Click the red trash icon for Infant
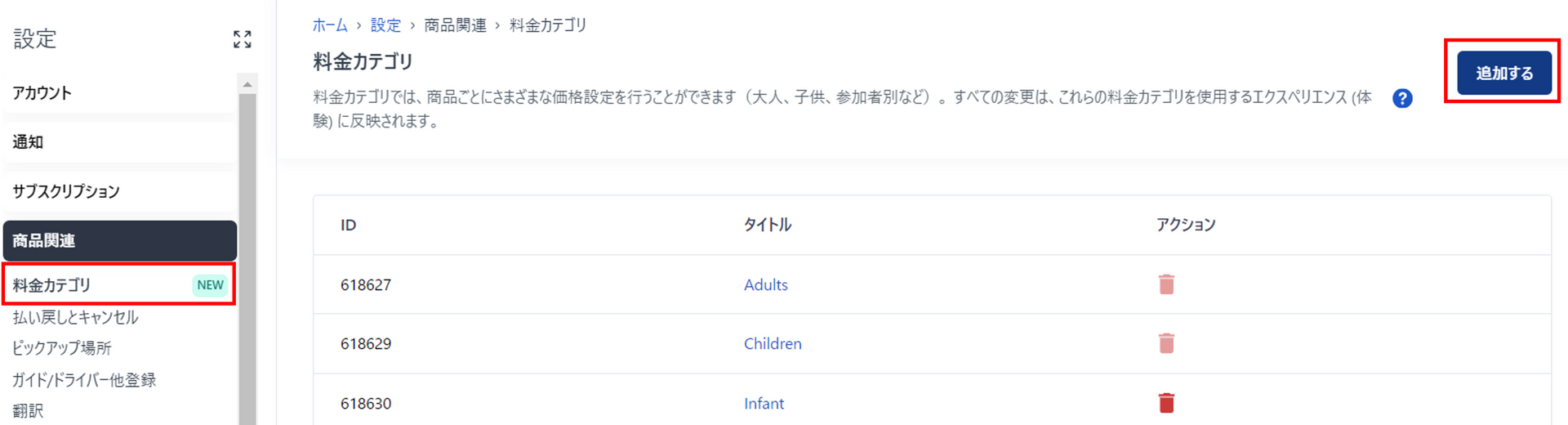Image resolution: width=1568 pixels, height=425 pixels. (x=1166, y=403)
